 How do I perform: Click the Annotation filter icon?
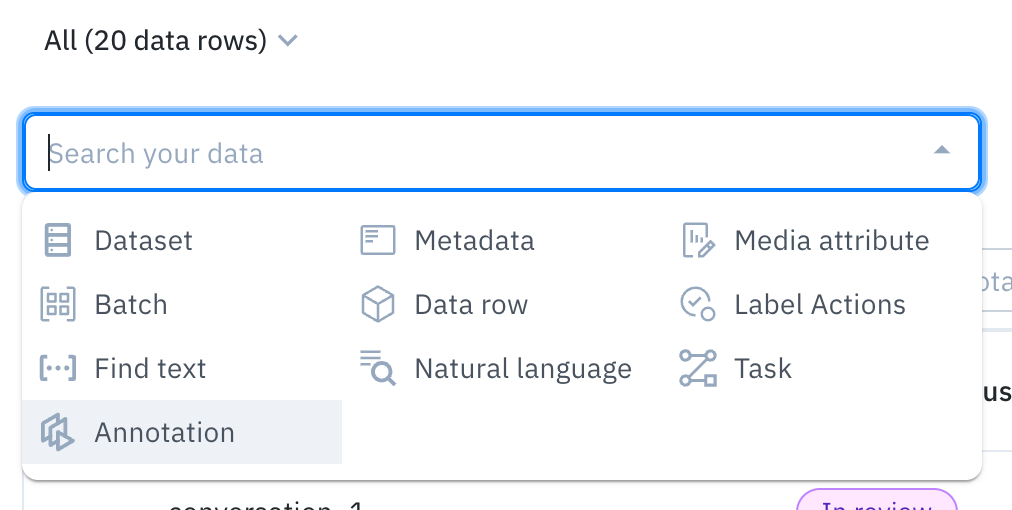58,433
